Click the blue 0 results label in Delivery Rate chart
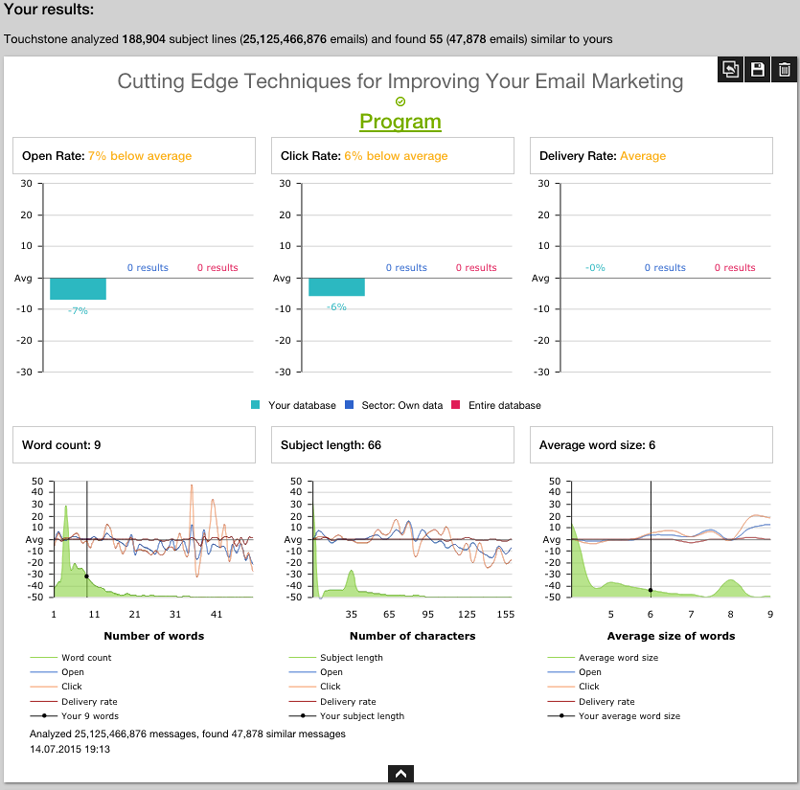800x790 pixels. [665, 267]
